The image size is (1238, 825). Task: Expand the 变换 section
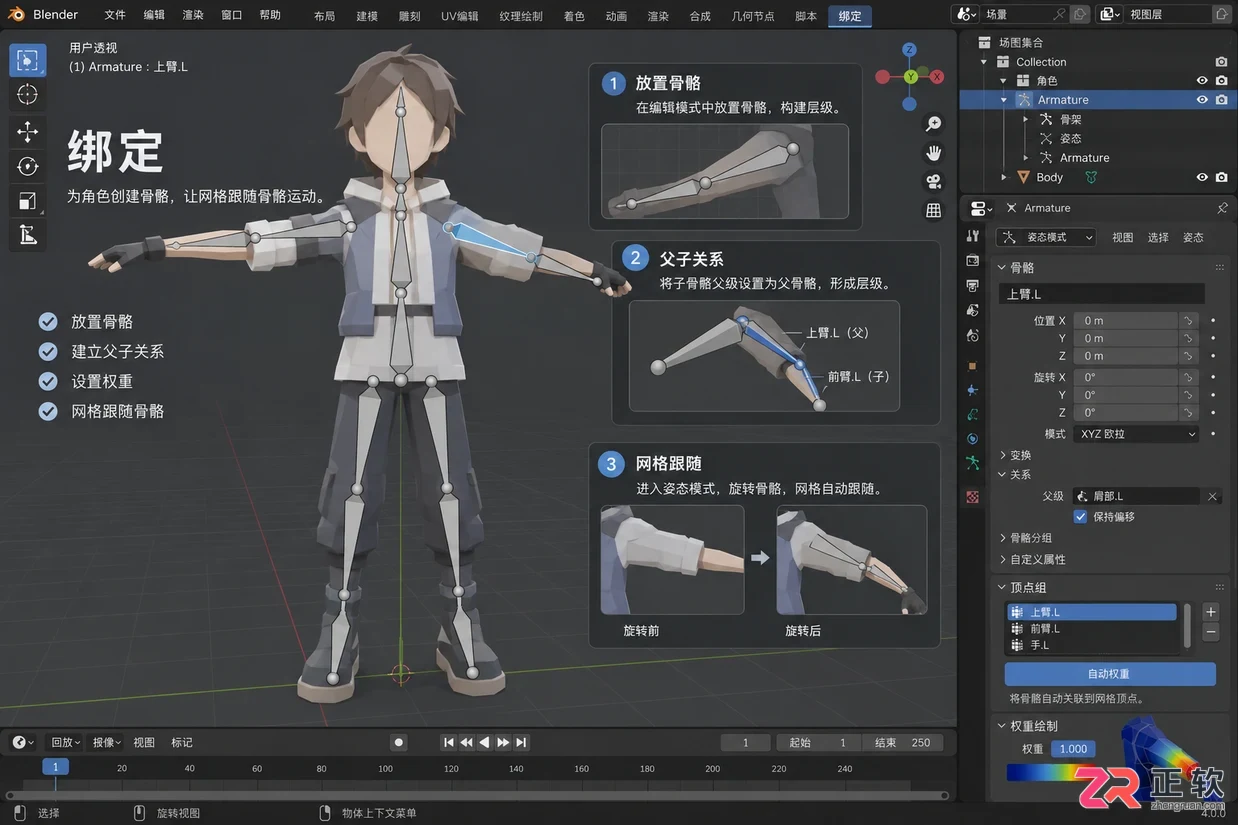(1016, 455)
